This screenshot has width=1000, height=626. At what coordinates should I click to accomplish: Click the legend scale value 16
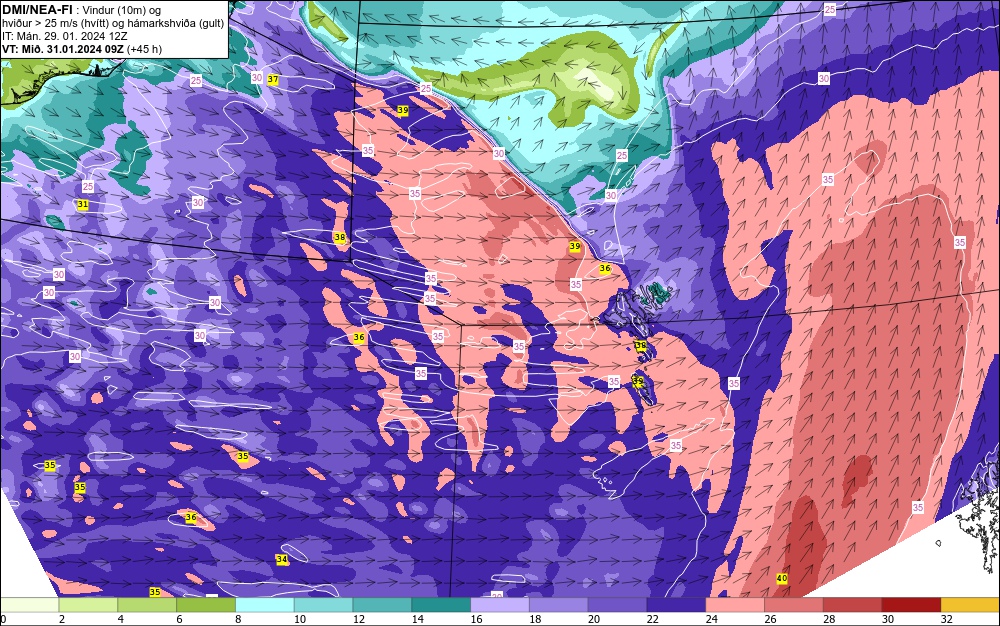(x=476, y=619)
